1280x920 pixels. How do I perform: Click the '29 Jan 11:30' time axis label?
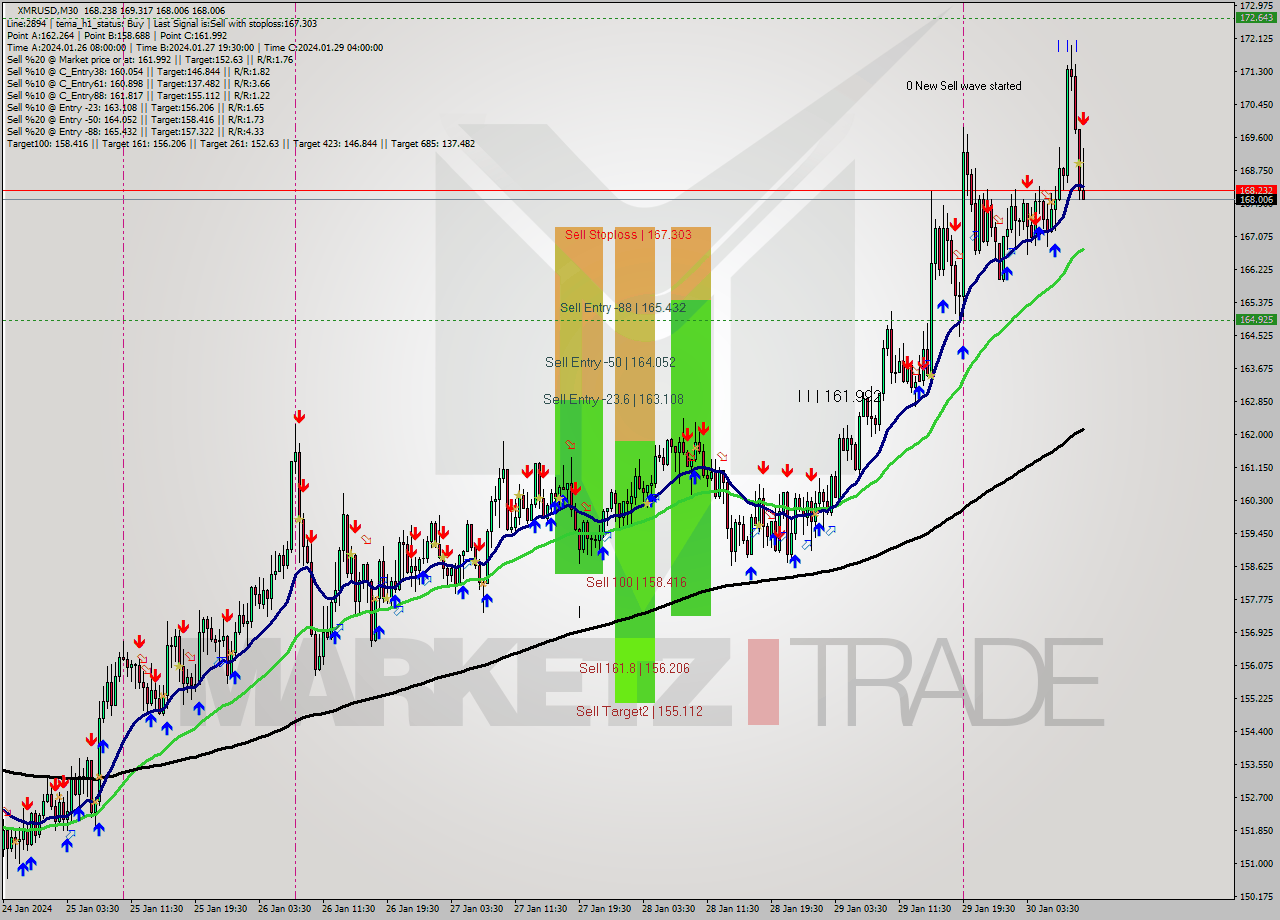(925, 909)
